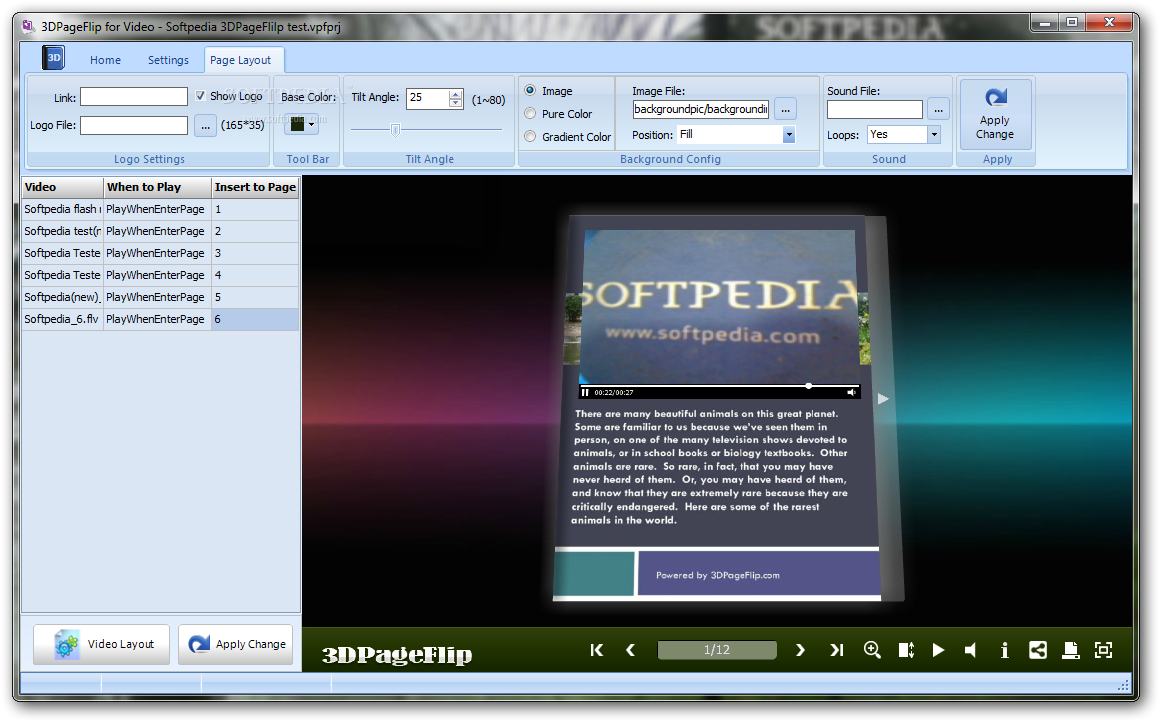The image size is (1160, 722).
Task: Browse for background Image File
Action: [x=785, y=109]
